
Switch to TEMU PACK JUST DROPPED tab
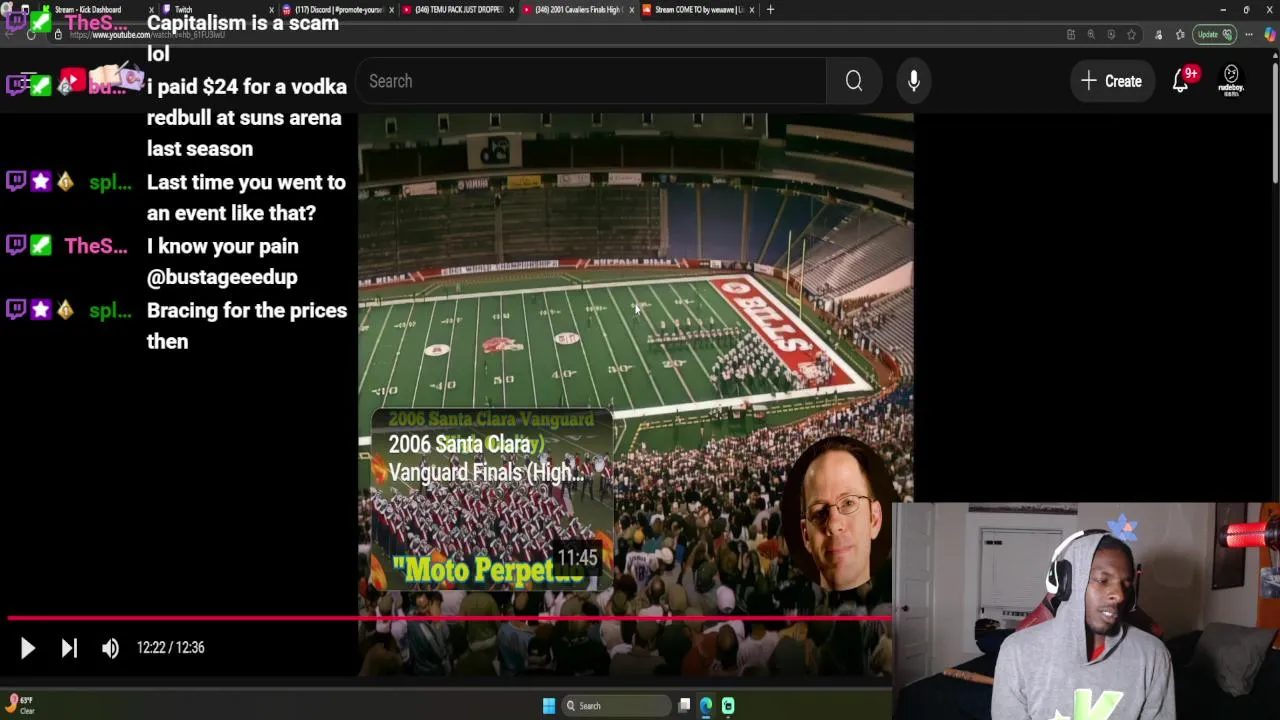click(x=459, y=10)
